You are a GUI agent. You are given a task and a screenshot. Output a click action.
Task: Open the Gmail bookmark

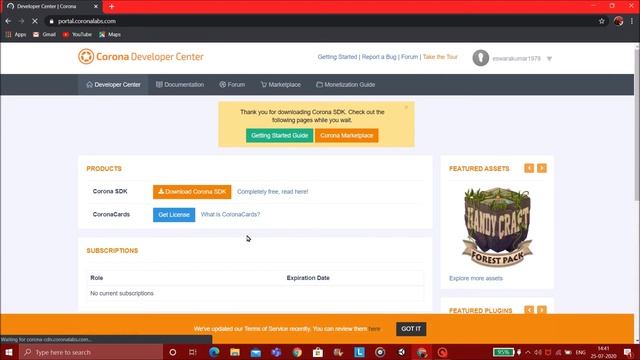[x=44, y=35]
